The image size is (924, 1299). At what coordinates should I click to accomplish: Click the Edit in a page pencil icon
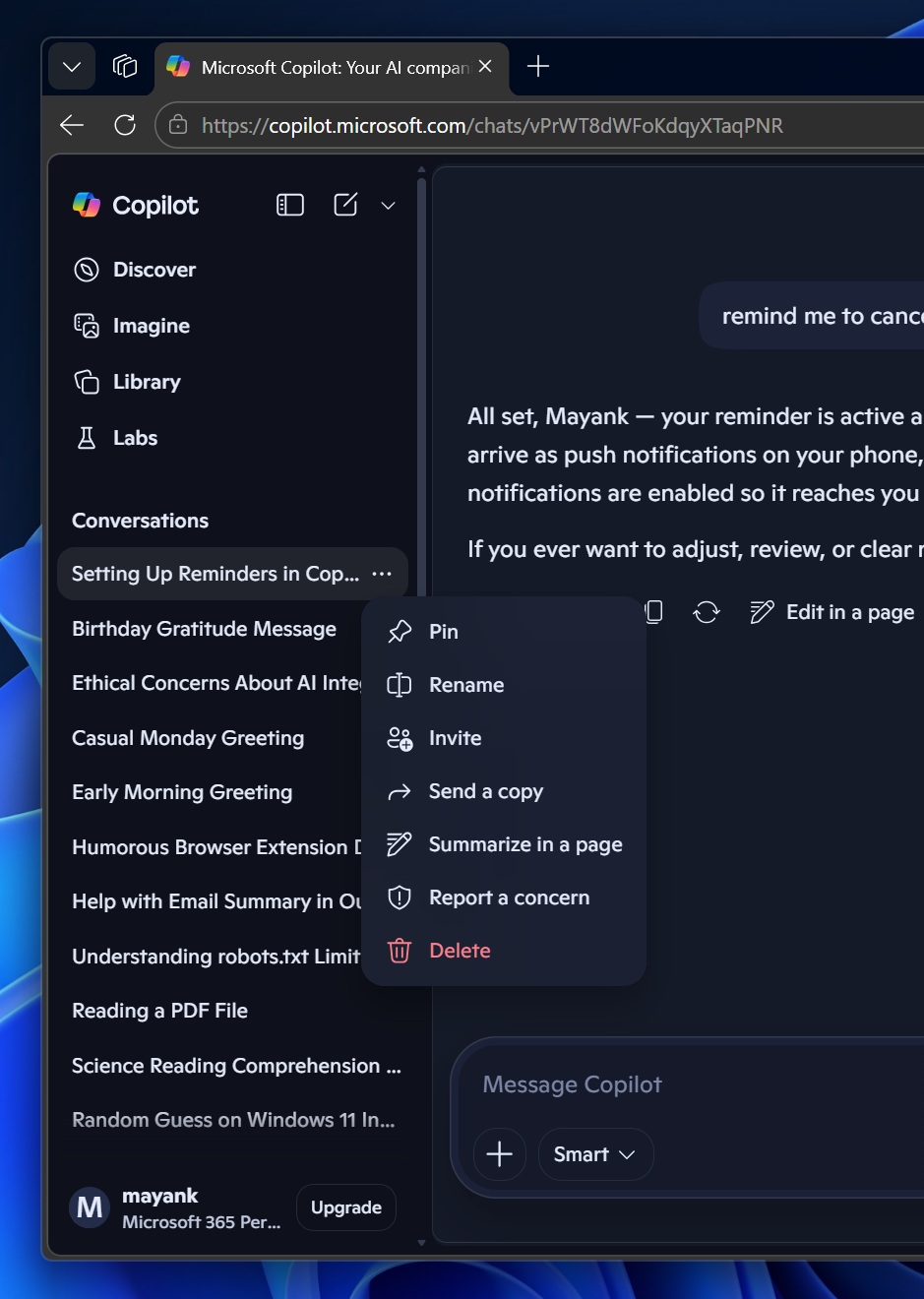(761, 611)
